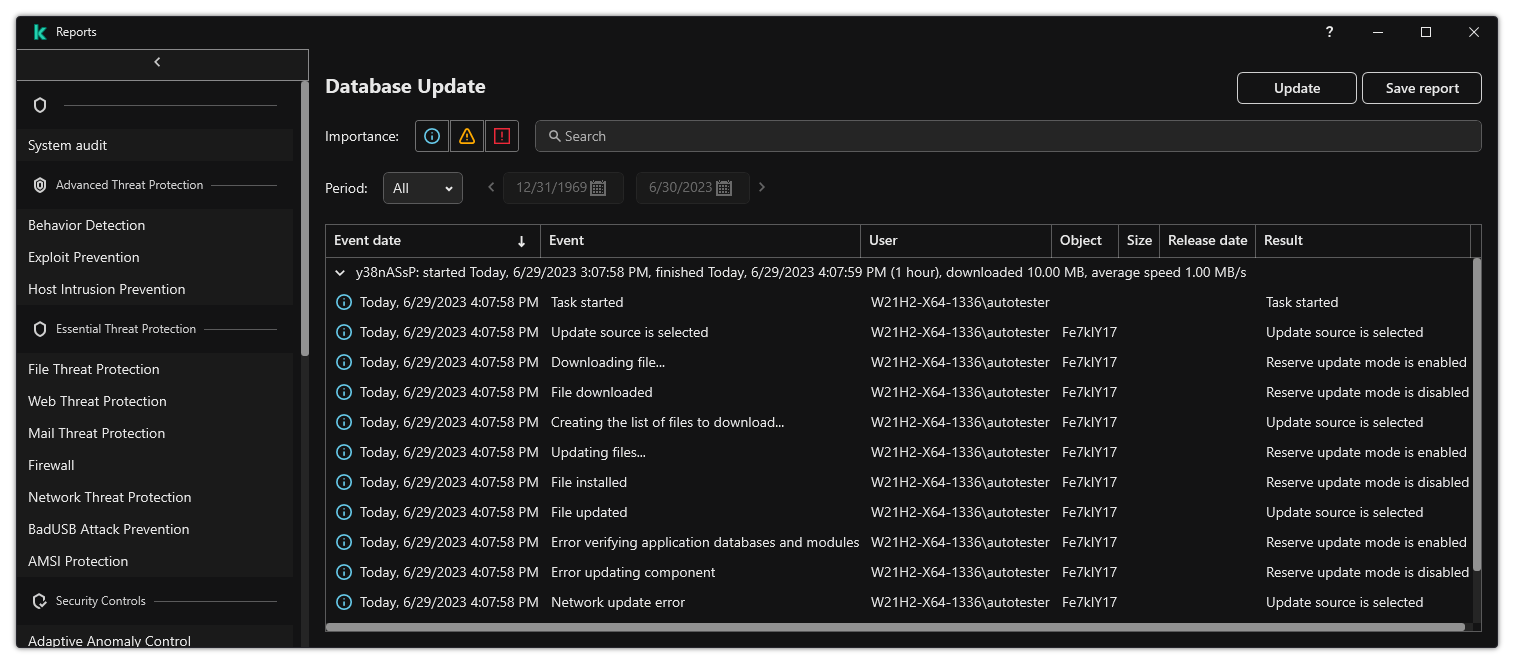Toggle the Event date sort order

tap(521, 241)
